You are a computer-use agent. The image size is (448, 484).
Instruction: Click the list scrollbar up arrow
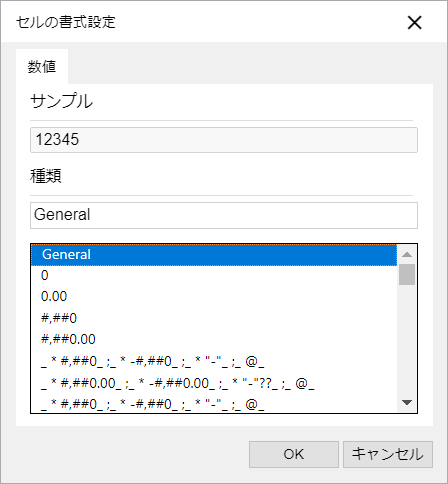click(x=407, y=254)
